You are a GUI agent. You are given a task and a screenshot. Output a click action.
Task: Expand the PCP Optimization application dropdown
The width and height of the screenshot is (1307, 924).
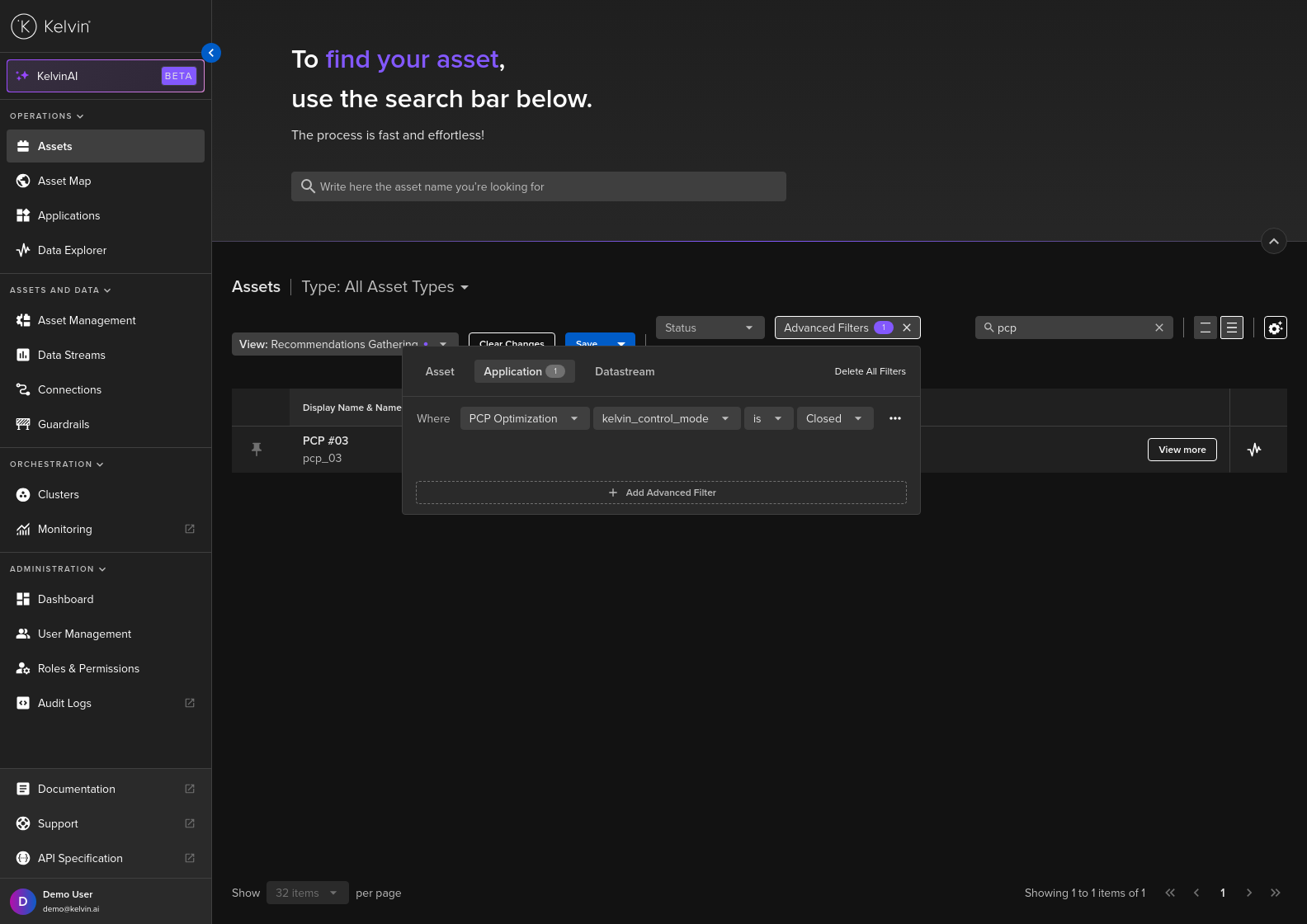tap(524, 419)
